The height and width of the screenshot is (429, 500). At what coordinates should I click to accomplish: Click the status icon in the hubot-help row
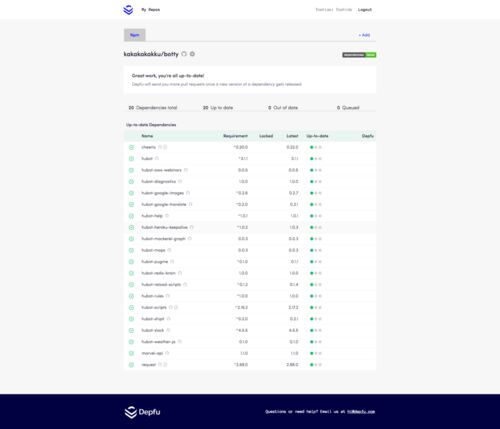click(131, 216)
